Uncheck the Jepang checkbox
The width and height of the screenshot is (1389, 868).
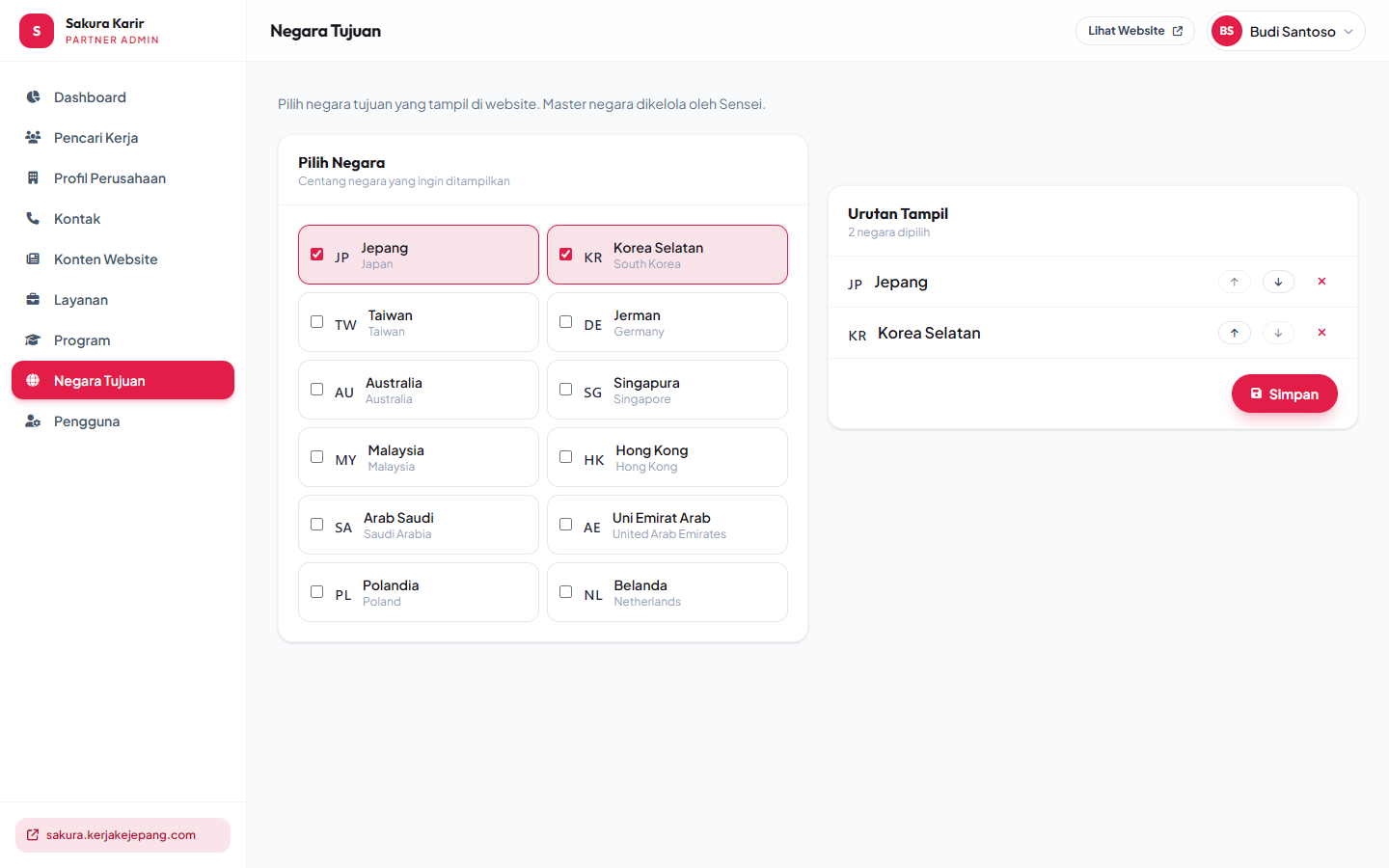(x=316, y=255)
